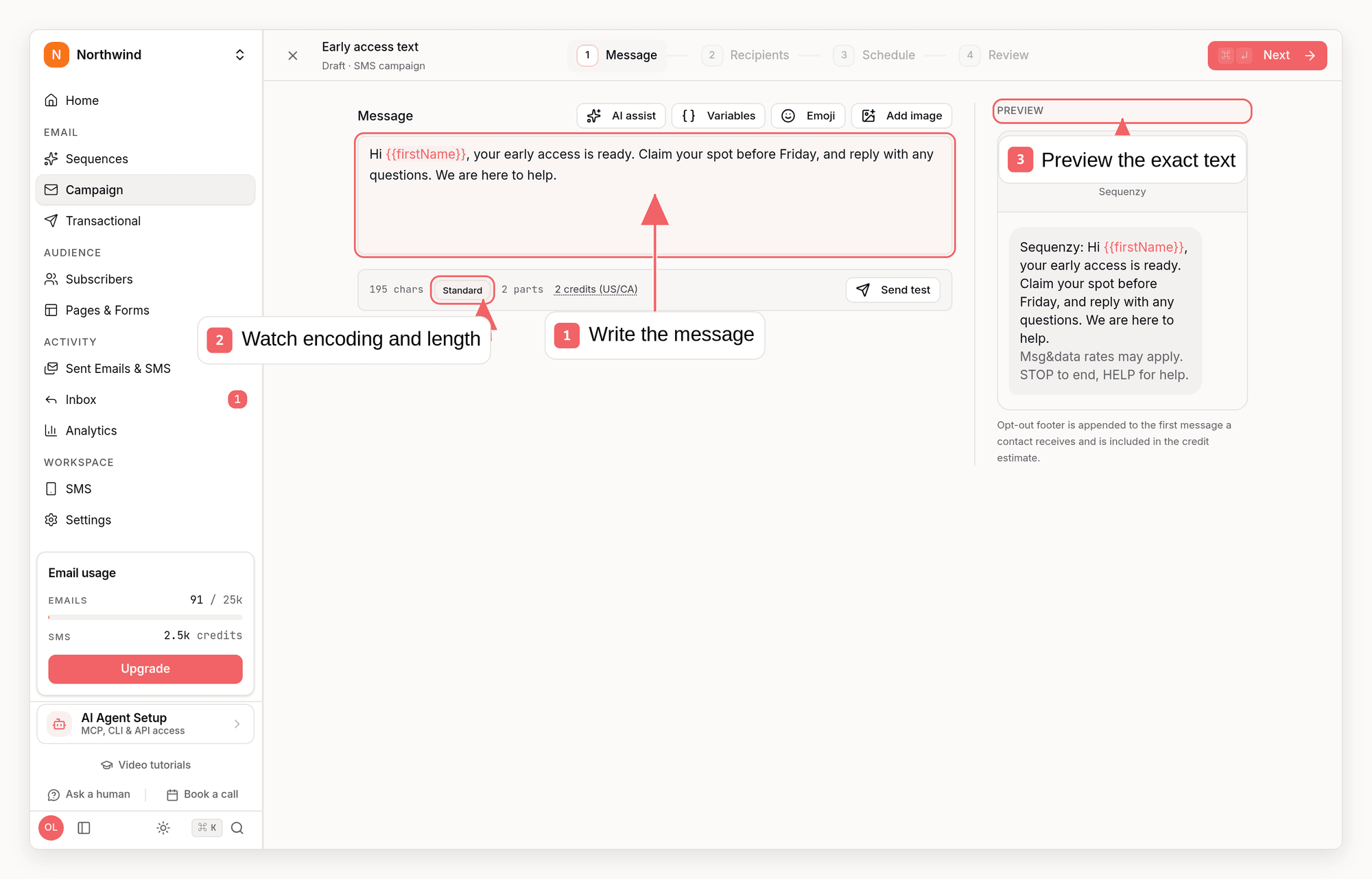Go to the Review step

click(994, 55)
